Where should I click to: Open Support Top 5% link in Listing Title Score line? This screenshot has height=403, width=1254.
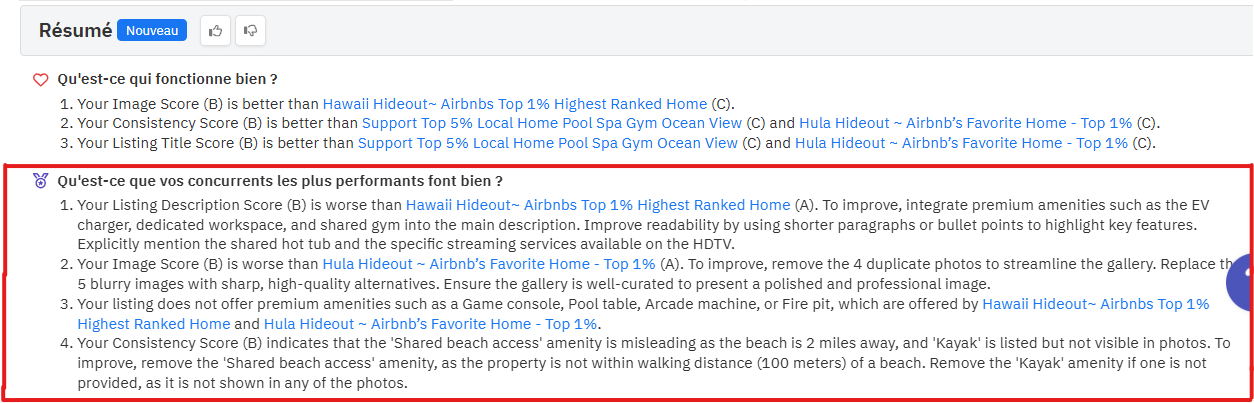click(548, 143)
